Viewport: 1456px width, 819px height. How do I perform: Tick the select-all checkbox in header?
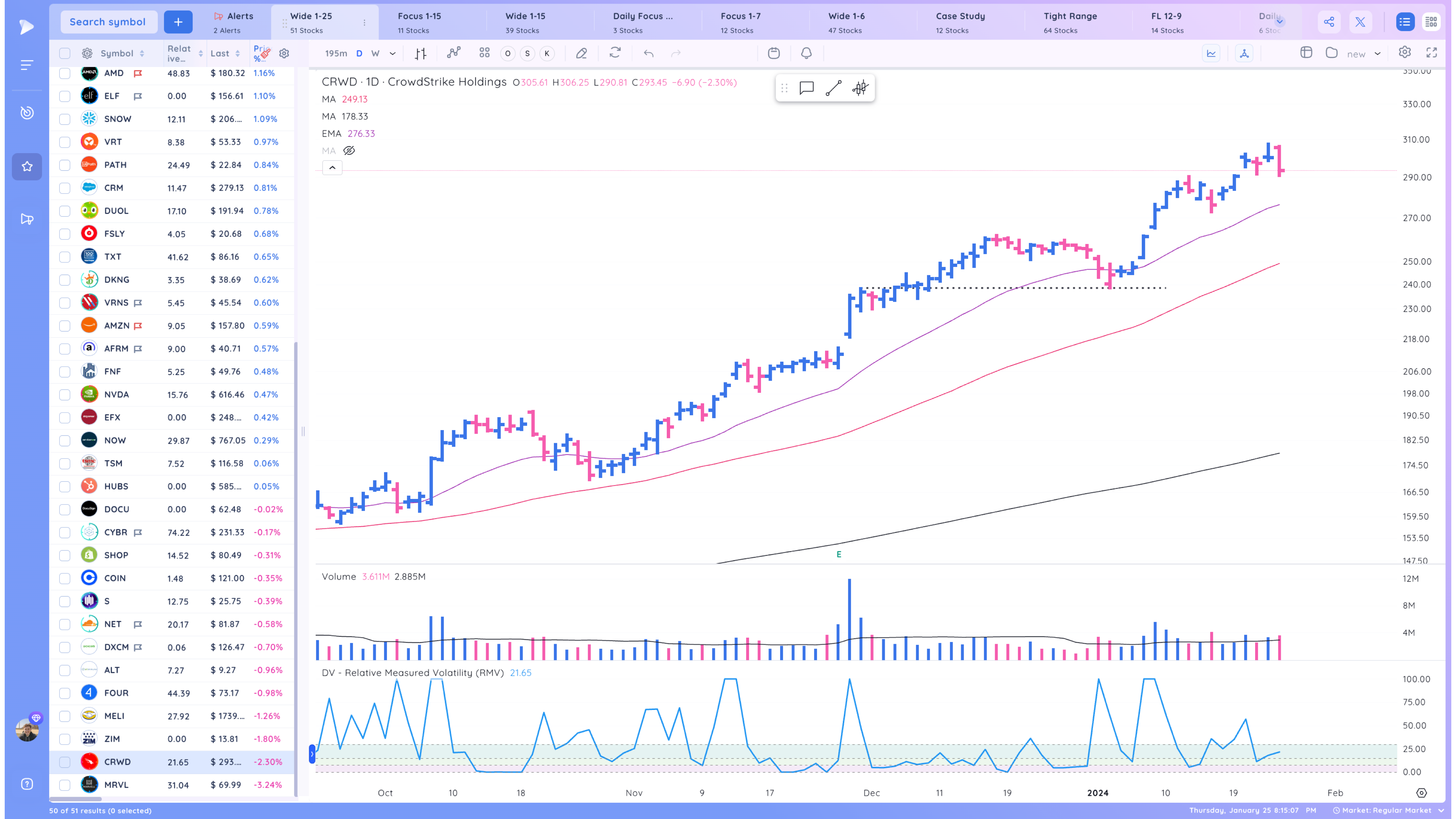point(65,54)
